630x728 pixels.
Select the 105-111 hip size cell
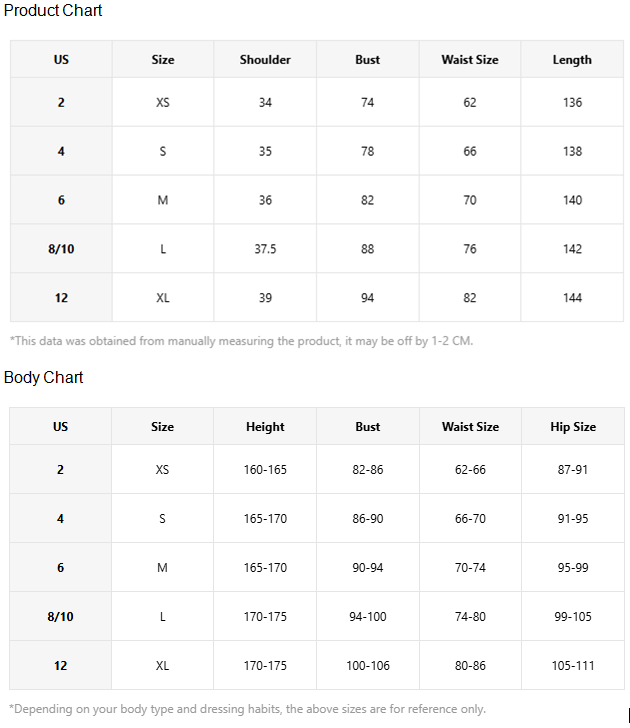[573, 665]
